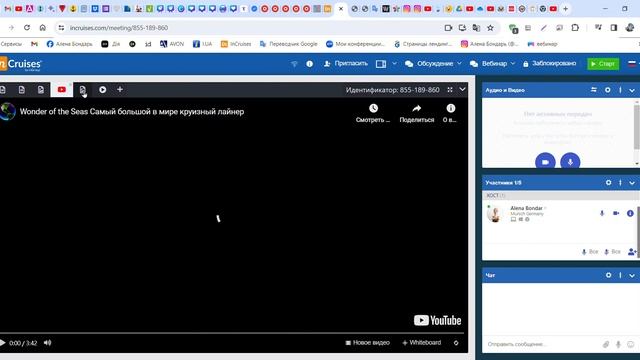640x360 pixels.
Task: Click Alena Bondar's avatar
Action: [x=495, y=214]
